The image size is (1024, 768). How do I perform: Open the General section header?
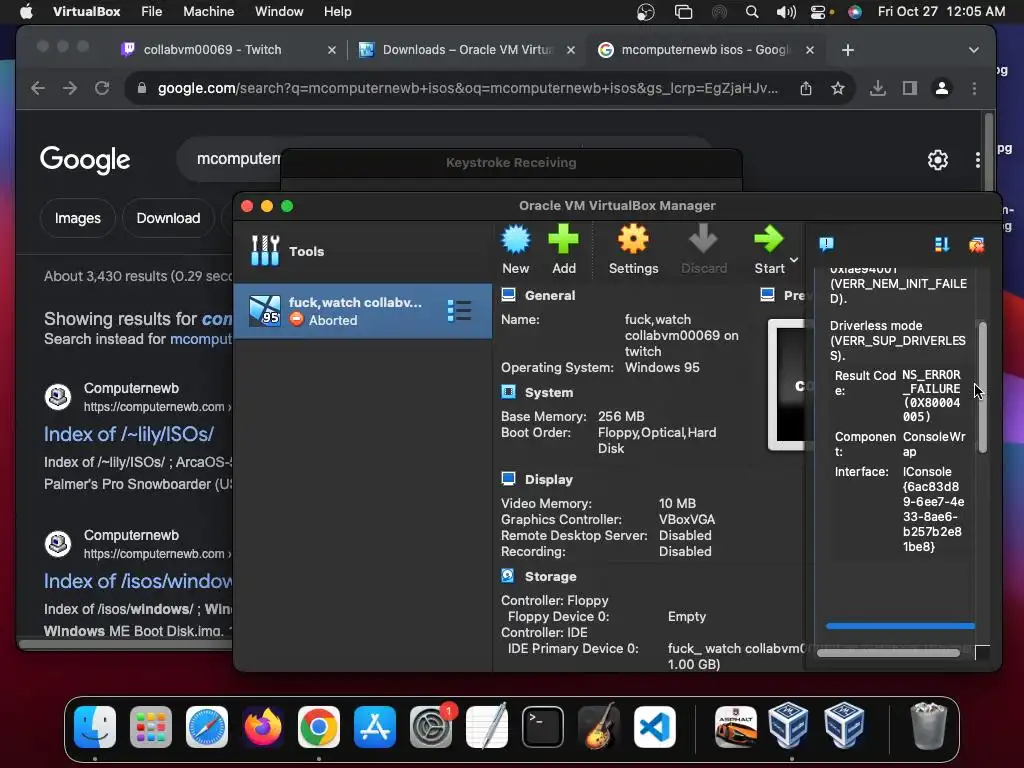click(x=550, y=295)
